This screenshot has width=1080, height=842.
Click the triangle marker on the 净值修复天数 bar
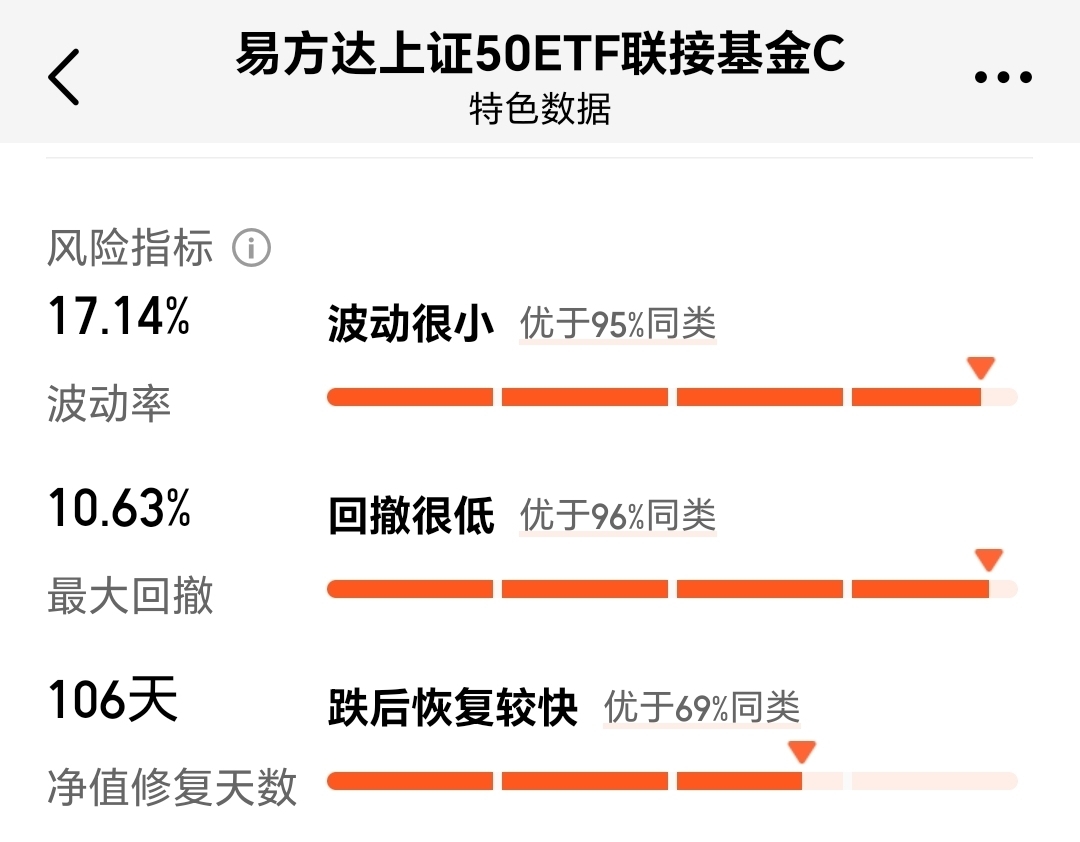pos(802,751)
